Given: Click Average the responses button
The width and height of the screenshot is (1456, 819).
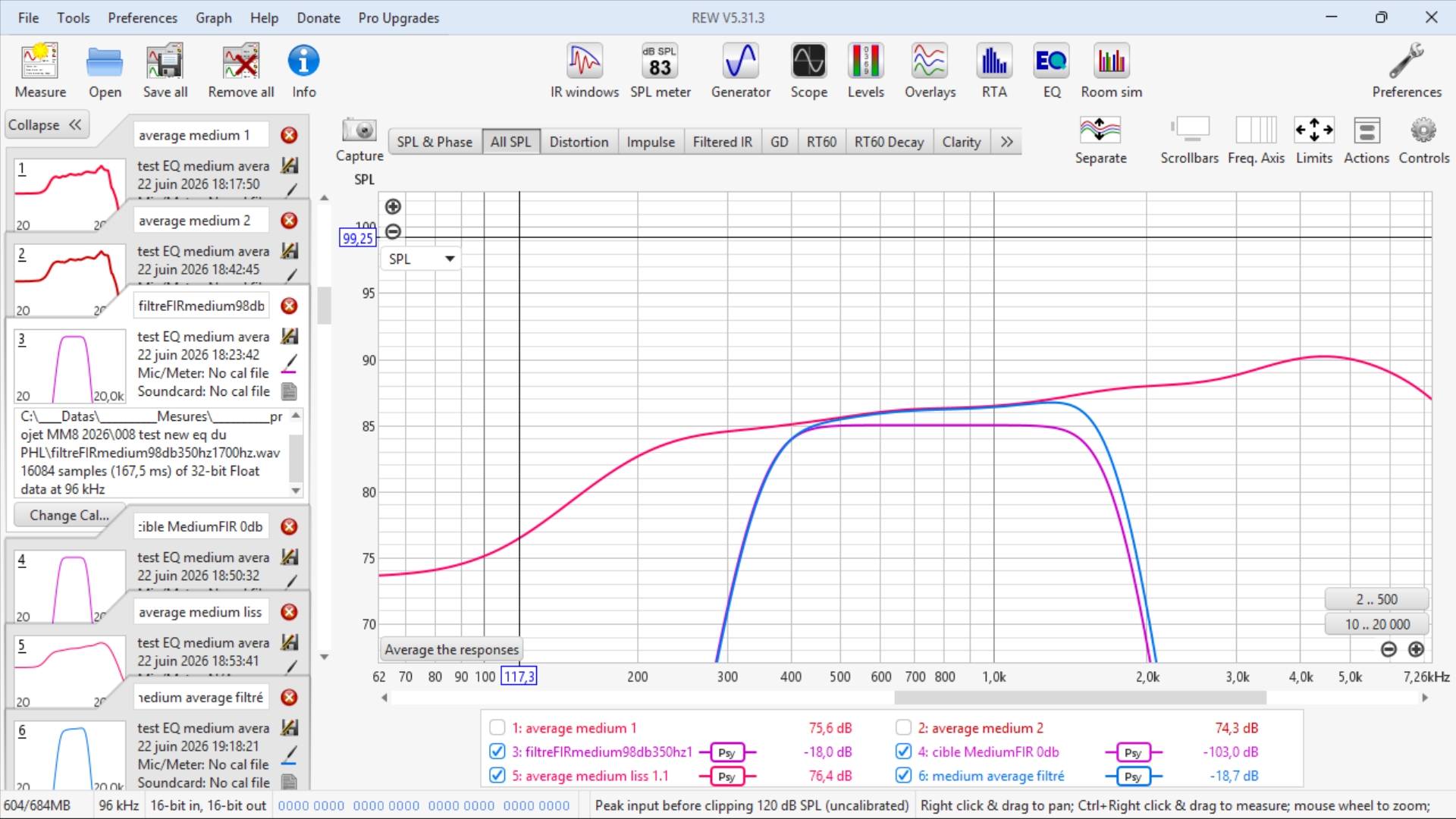Looking at the screenshot, I should click(452, 649).
